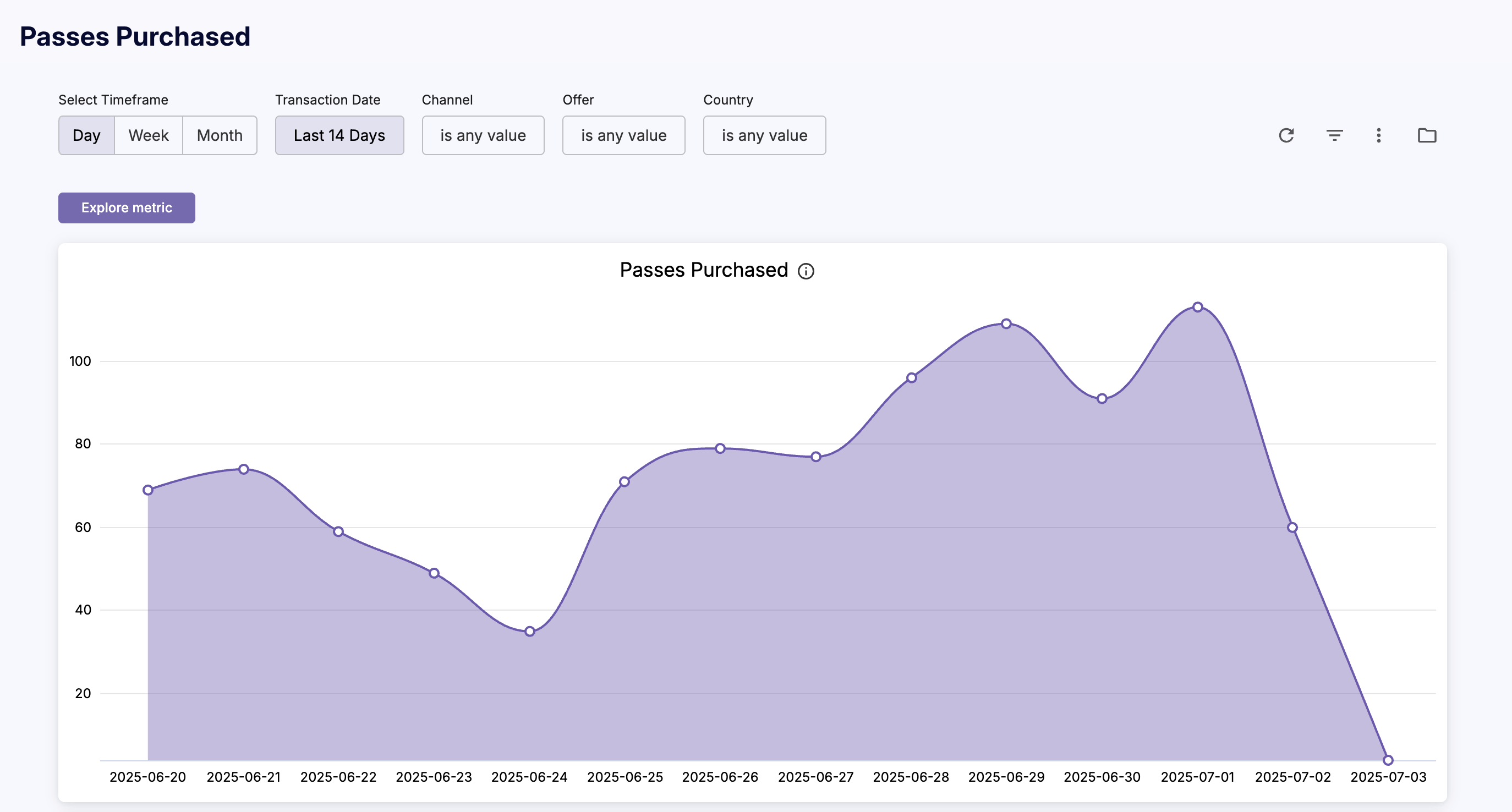
Task: Click the 2025-06-30 data point
Action: click(1102, 398)
